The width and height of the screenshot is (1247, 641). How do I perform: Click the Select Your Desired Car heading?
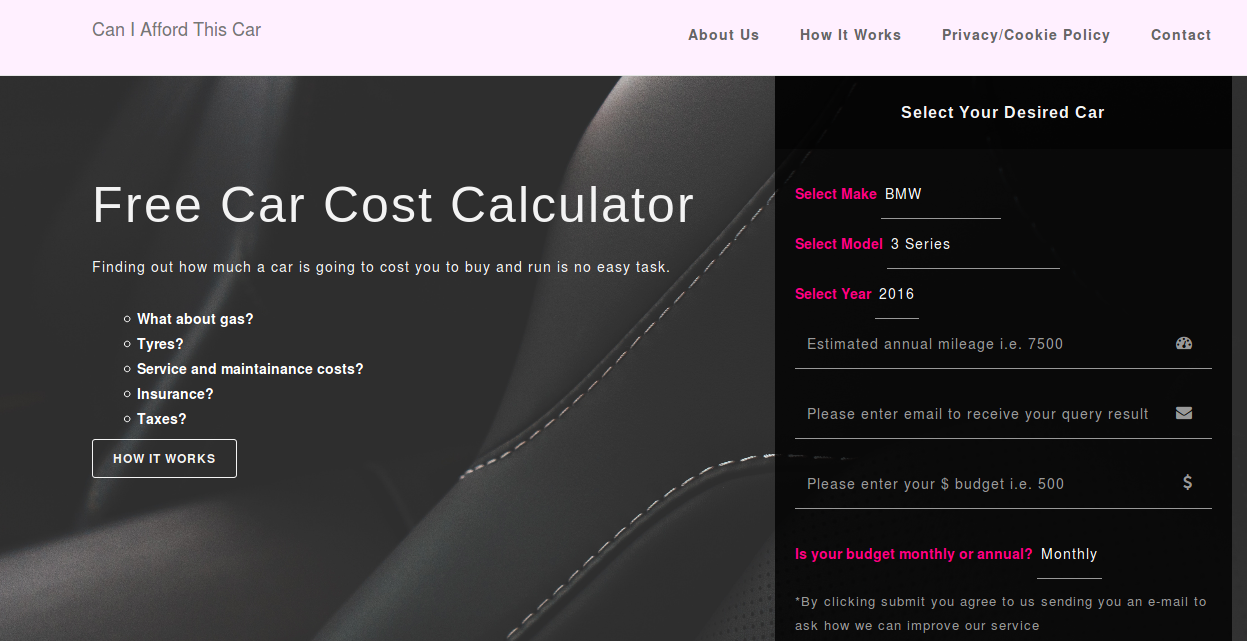coord(1003,112)
